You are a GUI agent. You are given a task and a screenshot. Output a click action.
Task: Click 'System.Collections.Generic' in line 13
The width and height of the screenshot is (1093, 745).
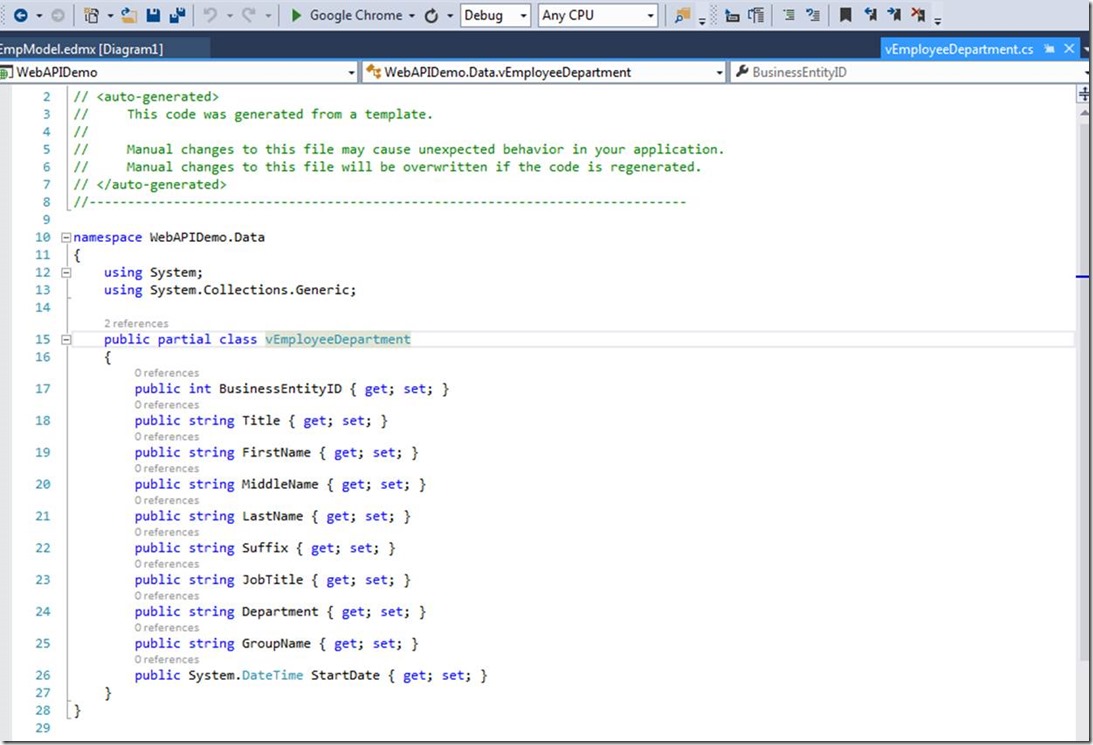[249, 290]
